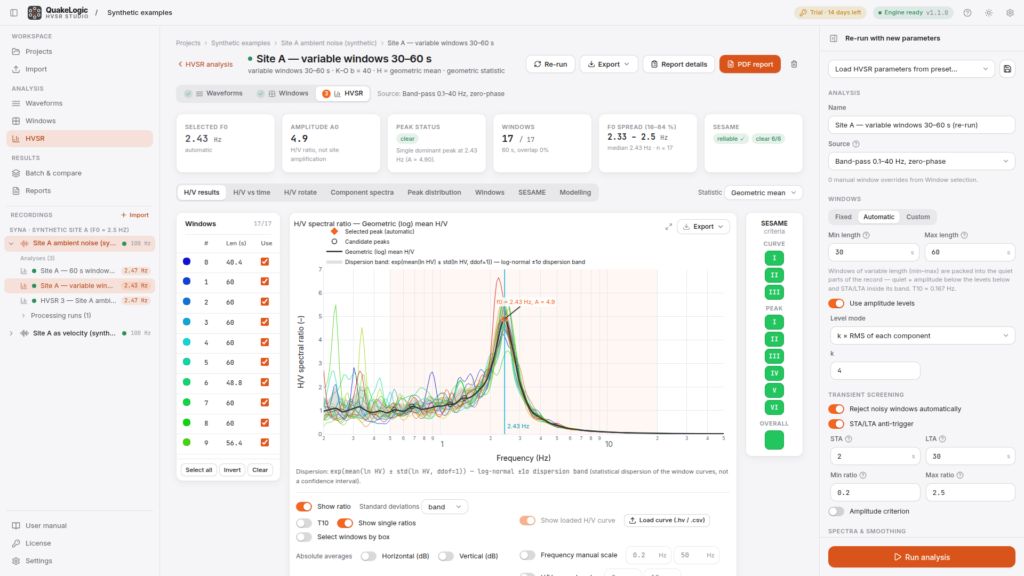
Task: Enable Select windows by box
Action: tap(304, 537)
